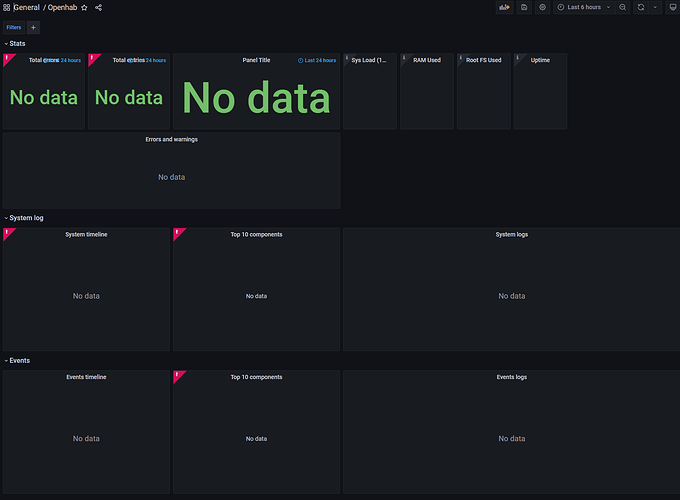This screenshot has height=500, width=680.
Task: Collapse the Stats row
Action: pyautogui.click(x=17, y=43)
